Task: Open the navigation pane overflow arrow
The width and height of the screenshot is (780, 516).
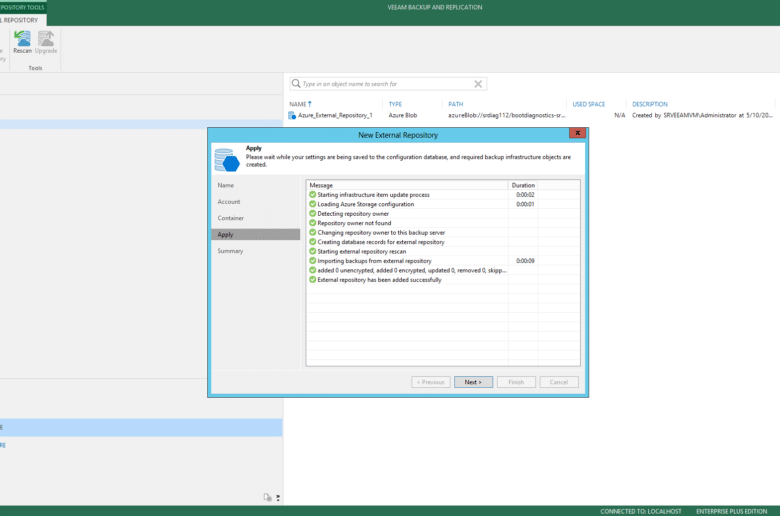Action: 278,498
